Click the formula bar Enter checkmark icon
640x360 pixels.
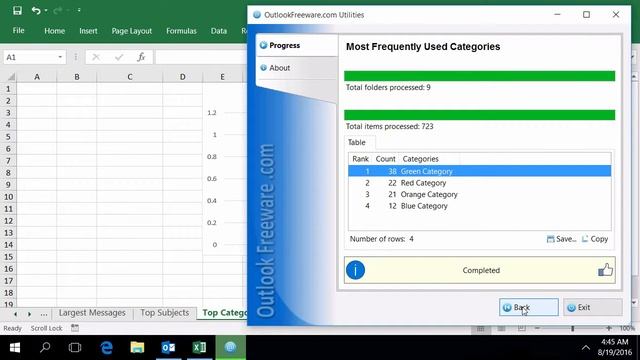point(119,57)
